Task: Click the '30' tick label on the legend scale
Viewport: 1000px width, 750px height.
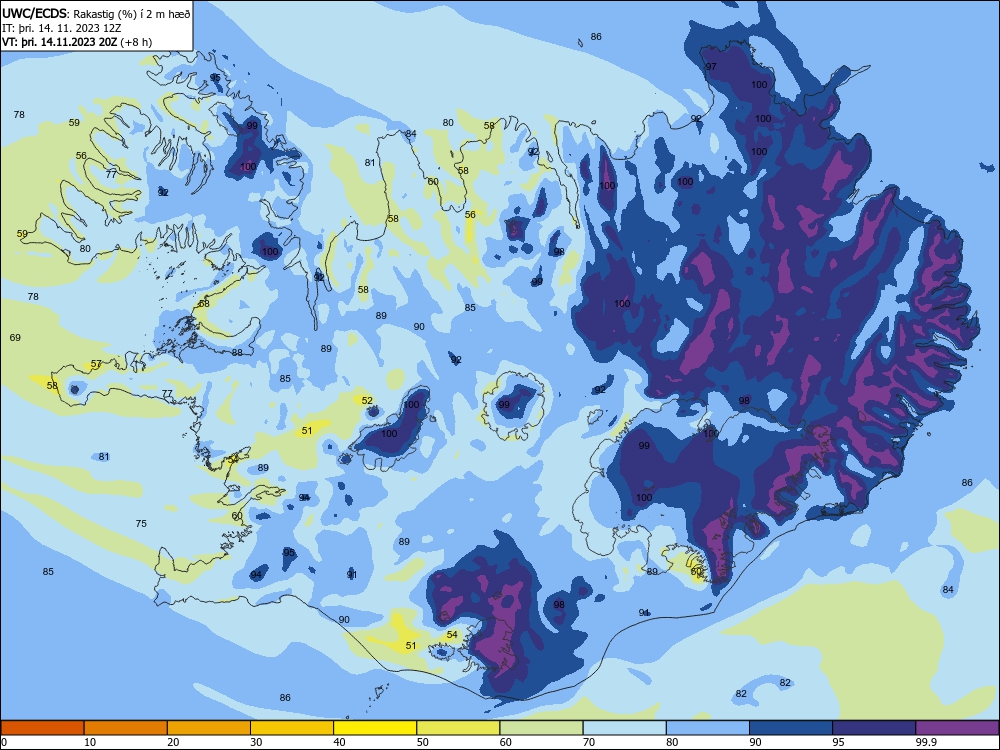Action: coord(256,742)
